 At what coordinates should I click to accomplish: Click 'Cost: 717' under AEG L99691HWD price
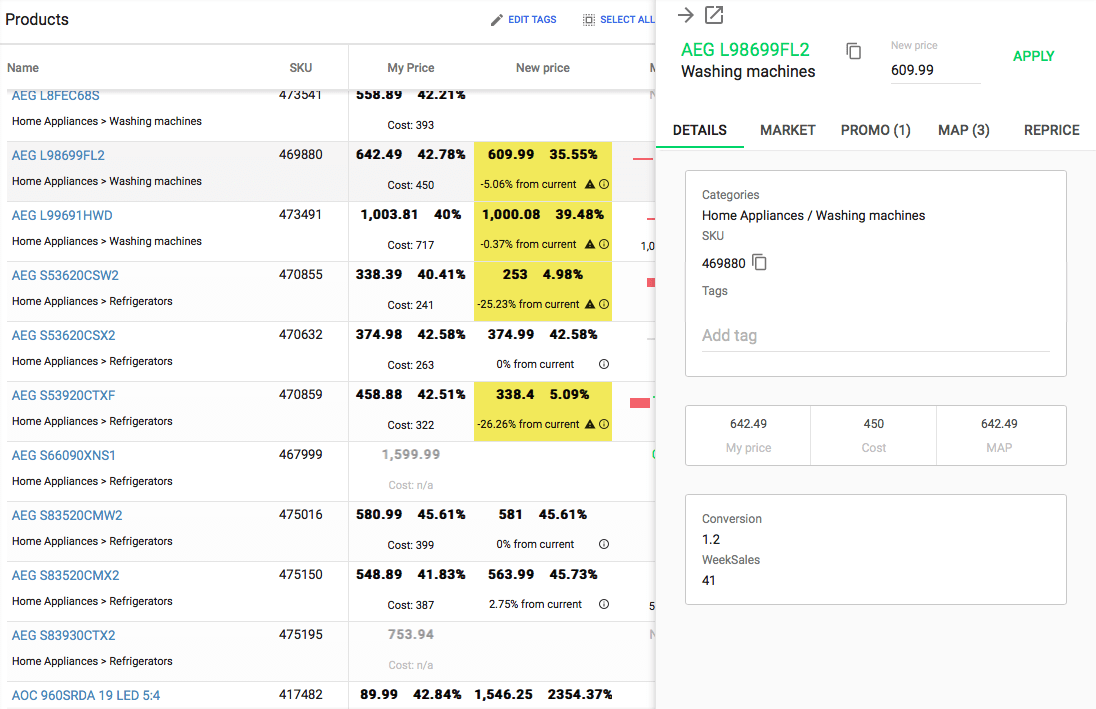(x=411, y=245)
